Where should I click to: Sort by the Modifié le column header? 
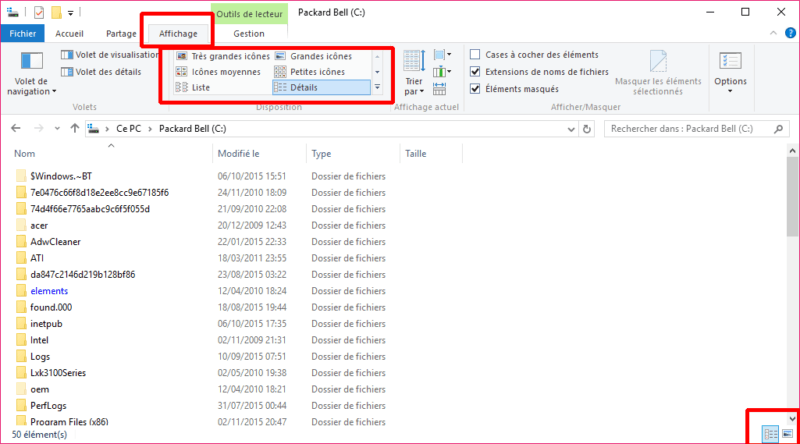[x=240, y=154]
